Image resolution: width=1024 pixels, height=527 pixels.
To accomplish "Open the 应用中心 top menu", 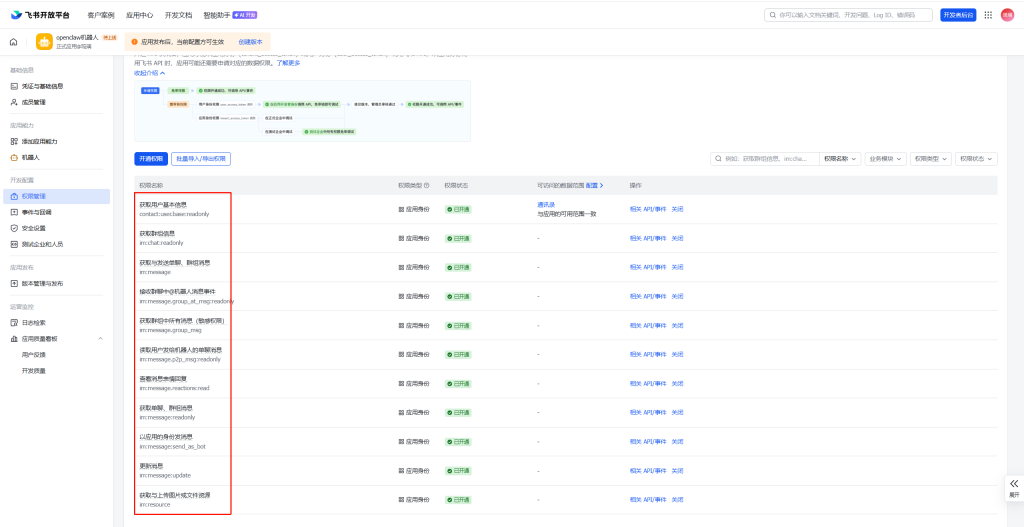I will click(140, 15).
